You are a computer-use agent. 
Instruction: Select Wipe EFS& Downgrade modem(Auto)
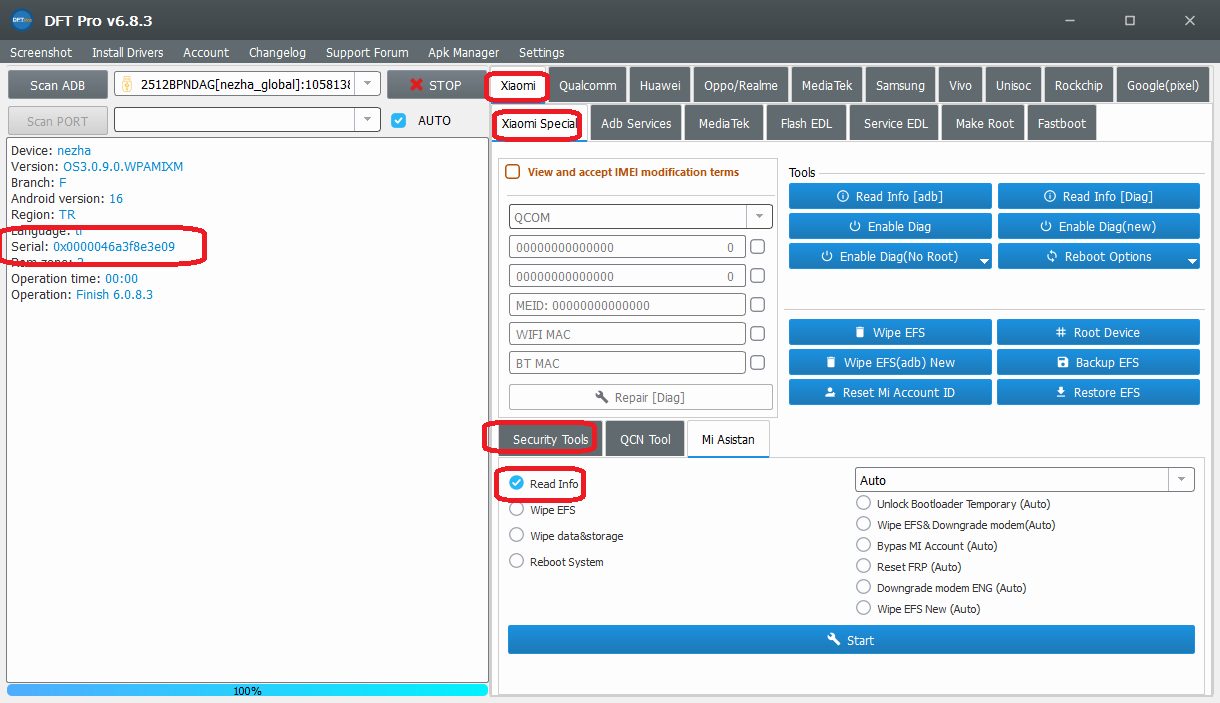[x=864, y=524]
